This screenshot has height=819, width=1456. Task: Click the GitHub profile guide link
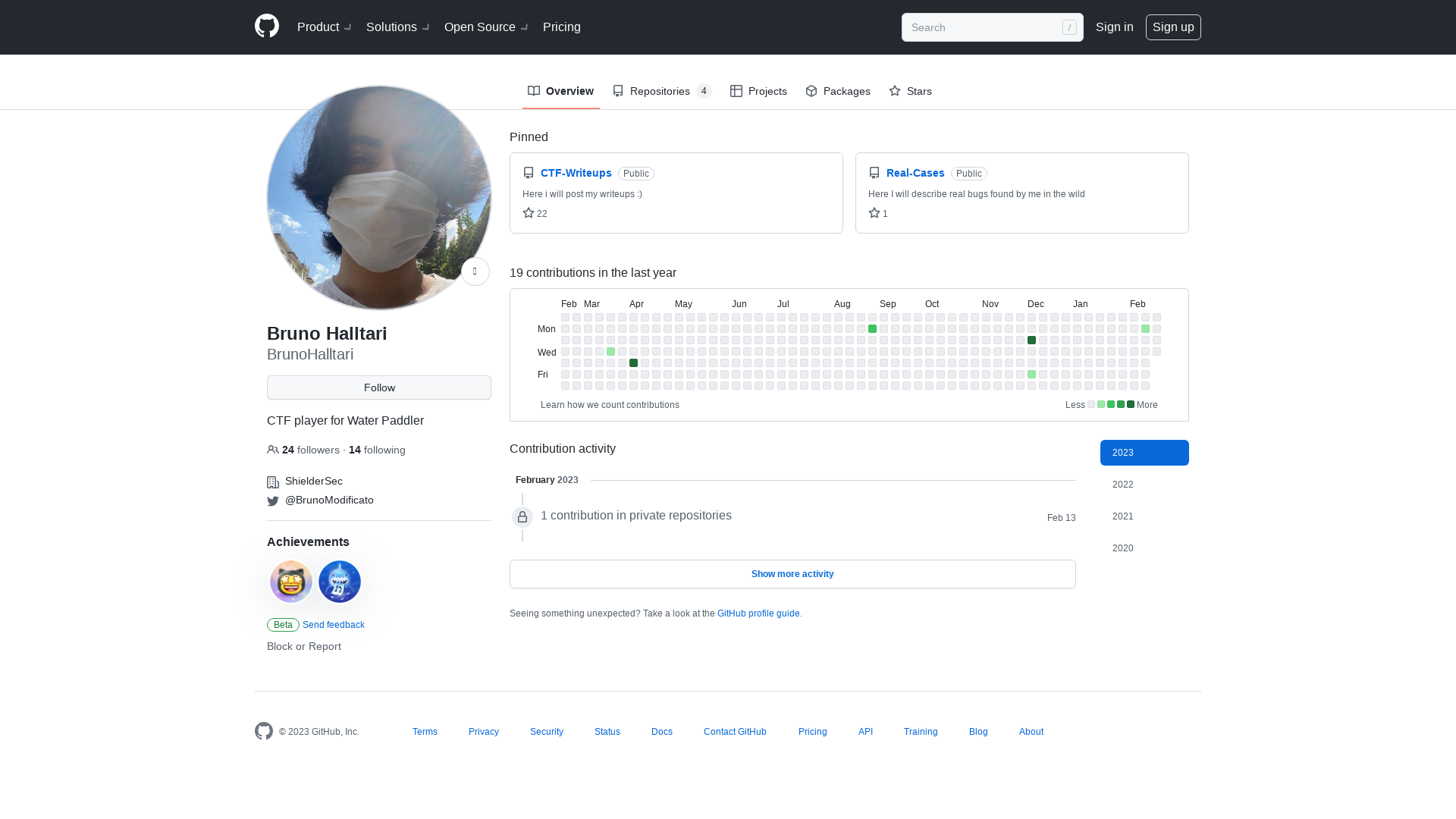coord(758,613)
